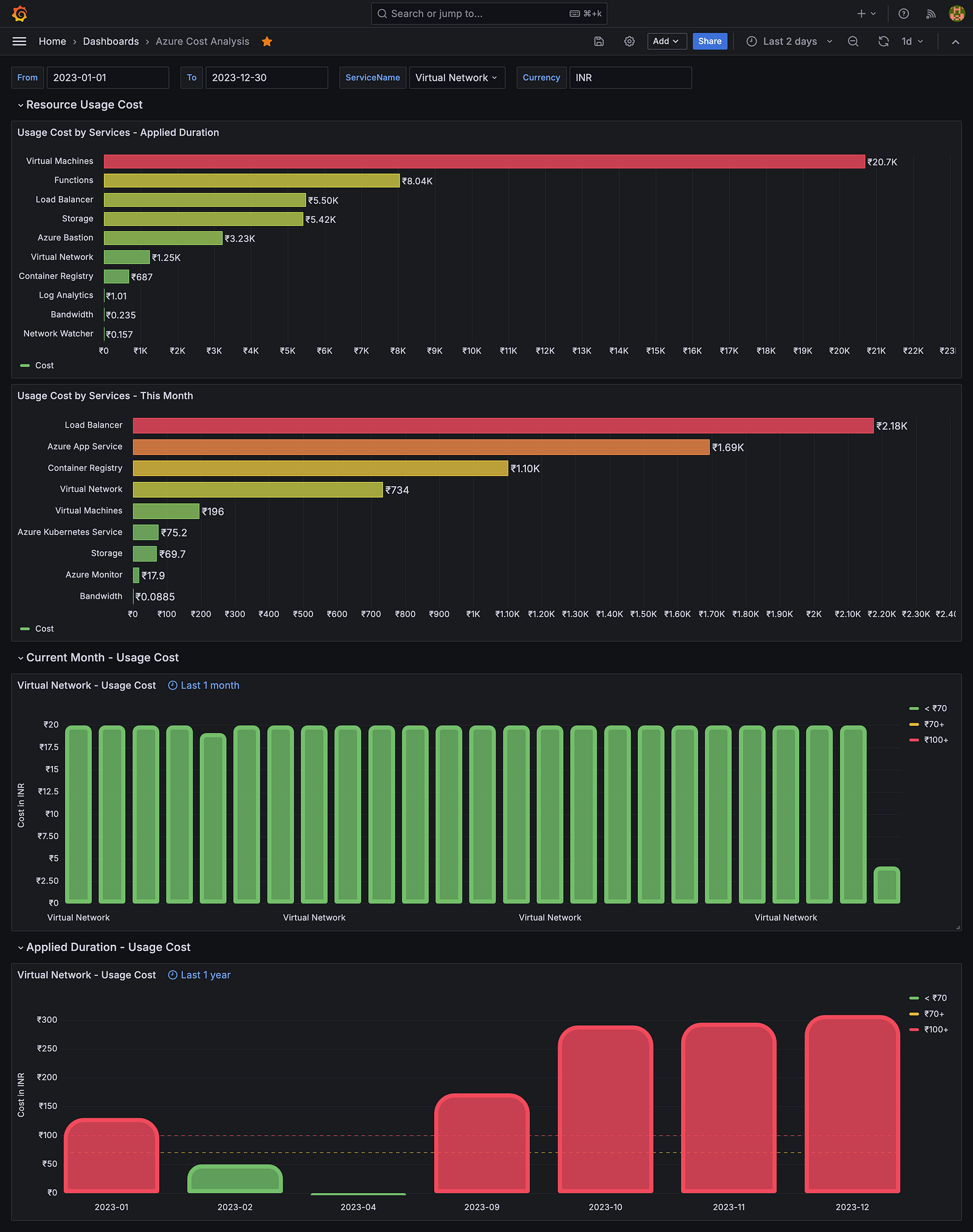
Task: Open the sidebar hamburger menu
Action: (x=19, y=41)
